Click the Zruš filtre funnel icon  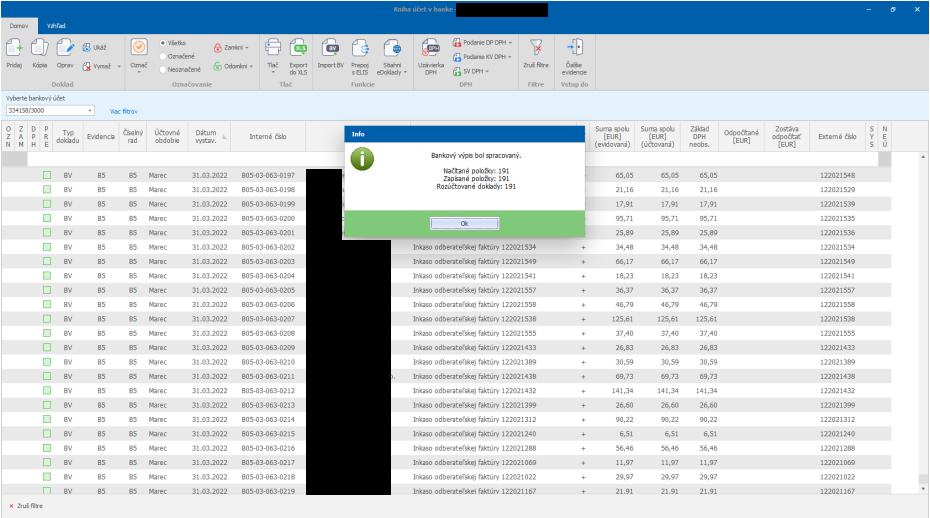point(536,48)
